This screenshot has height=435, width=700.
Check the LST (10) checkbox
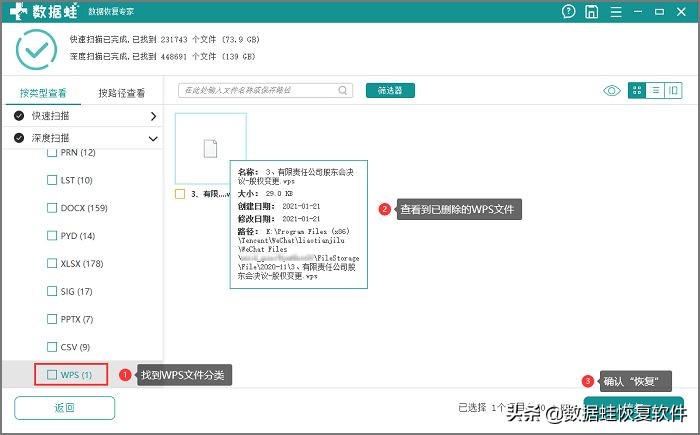[52, 180]
